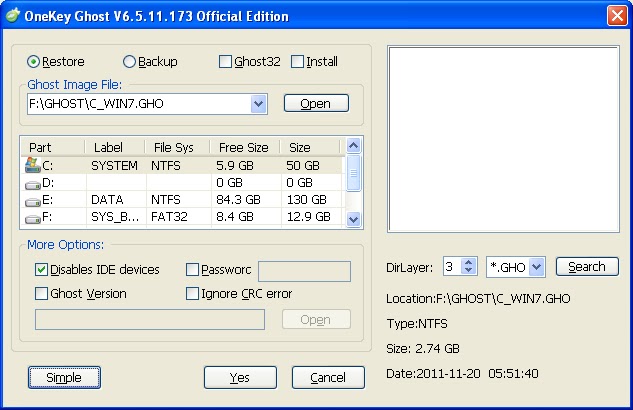
Task: Select the D: drive icon
Action: pos(33,184)
